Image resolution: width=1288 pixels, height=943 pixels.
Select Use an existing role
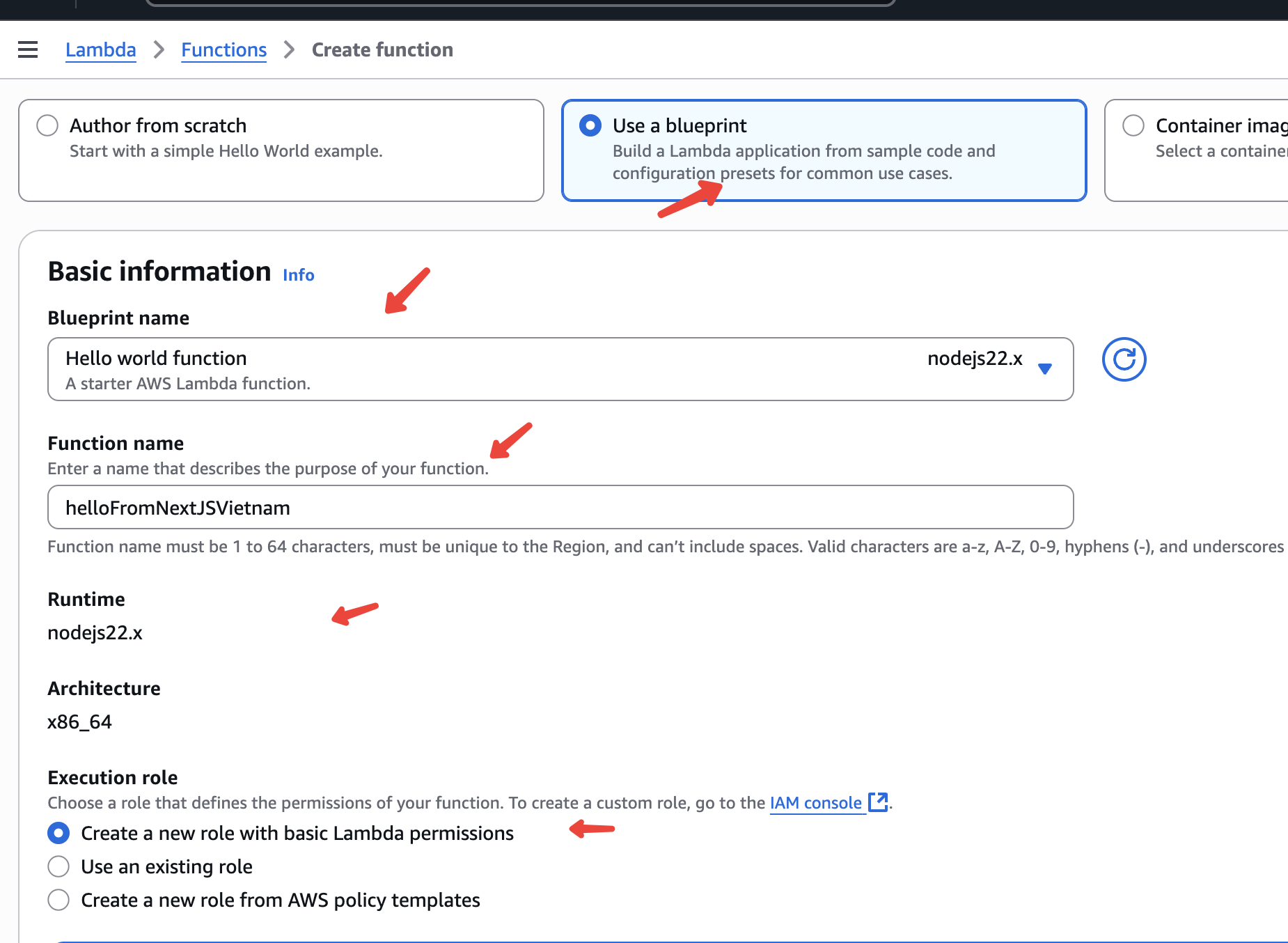coord(58,866)
